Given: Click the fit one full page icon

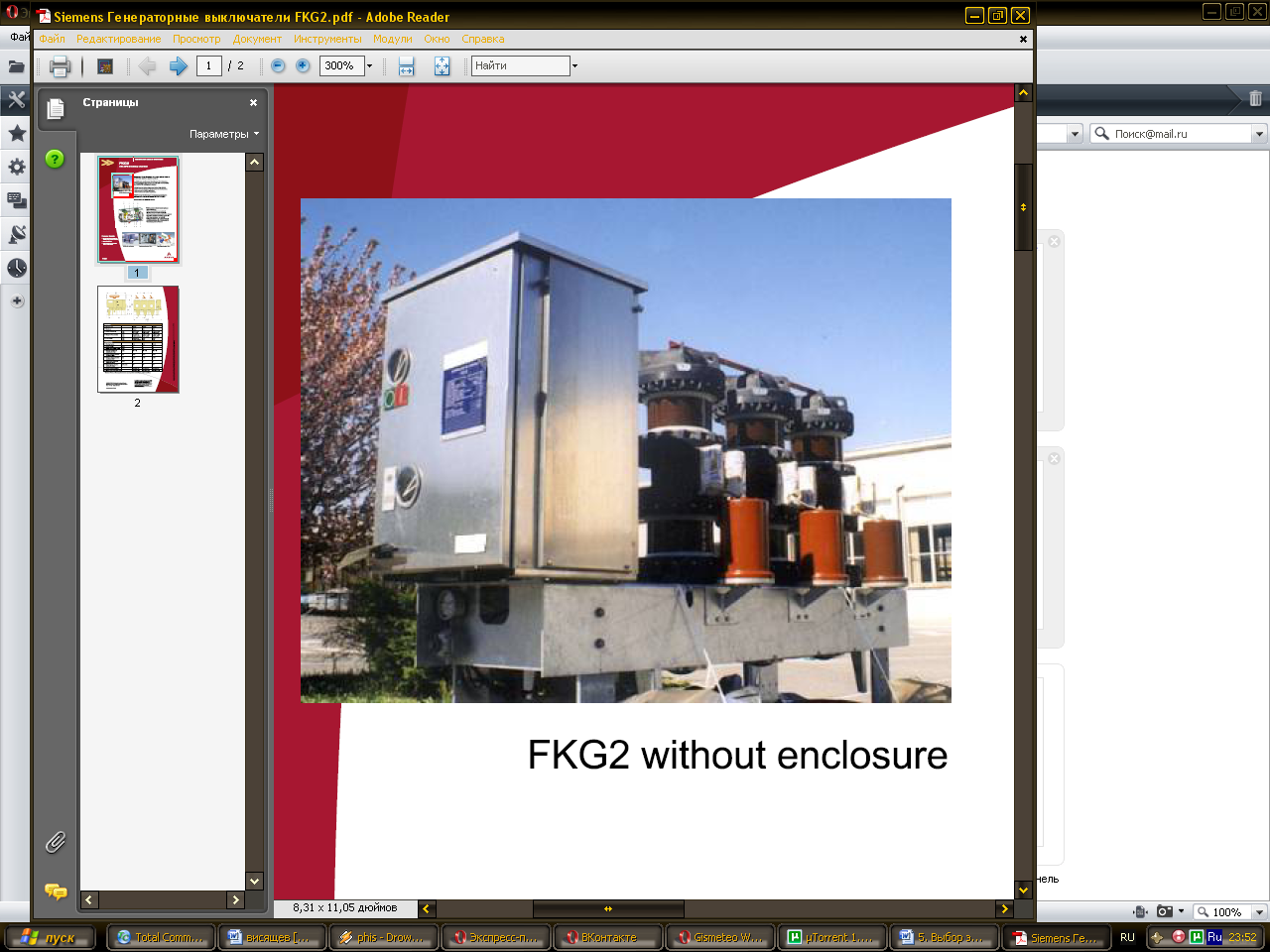Looking at the screenshot, I should (x=442, y=66).
